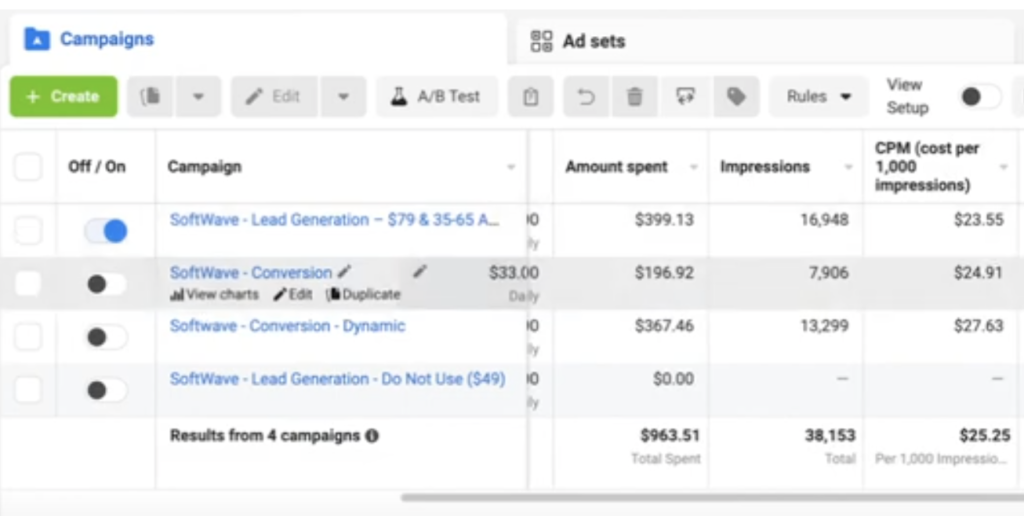Click the tag icon in the toolbar
This screenshot has height=516, width=1024.
(x=736, y=97)
